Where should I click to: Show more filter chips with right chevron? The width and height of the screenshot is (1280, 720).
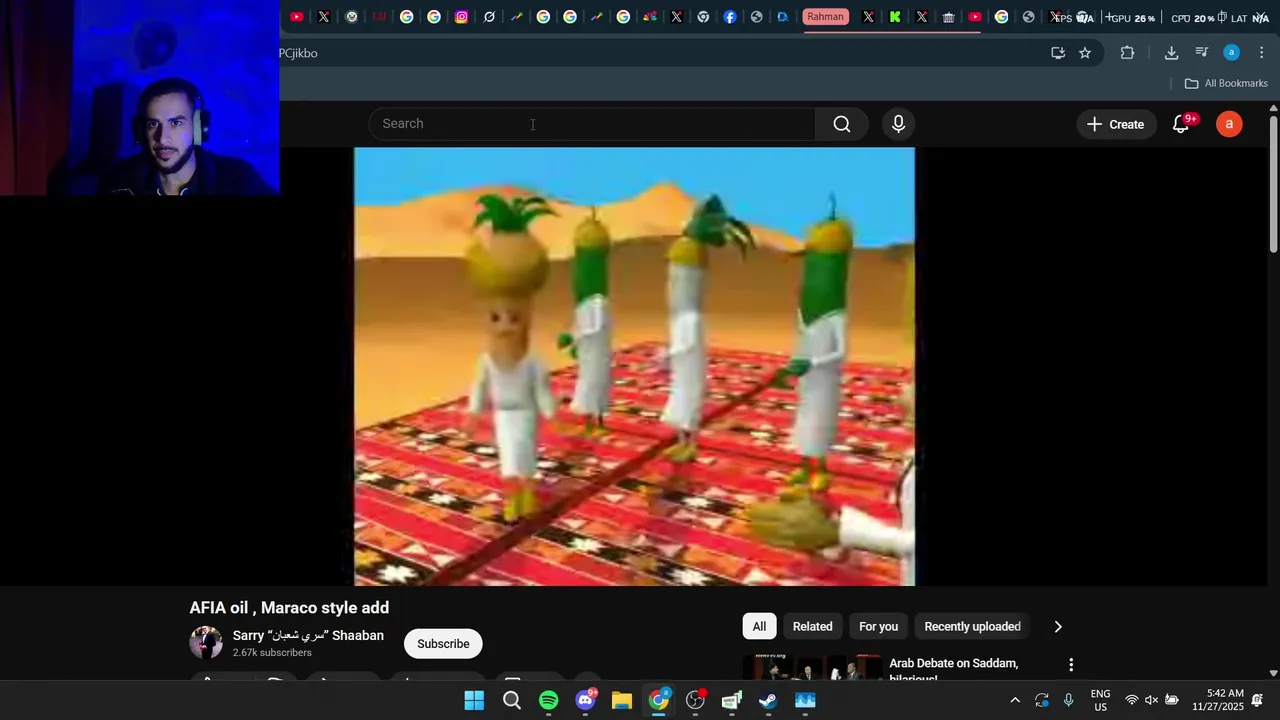click(1058, 627)
